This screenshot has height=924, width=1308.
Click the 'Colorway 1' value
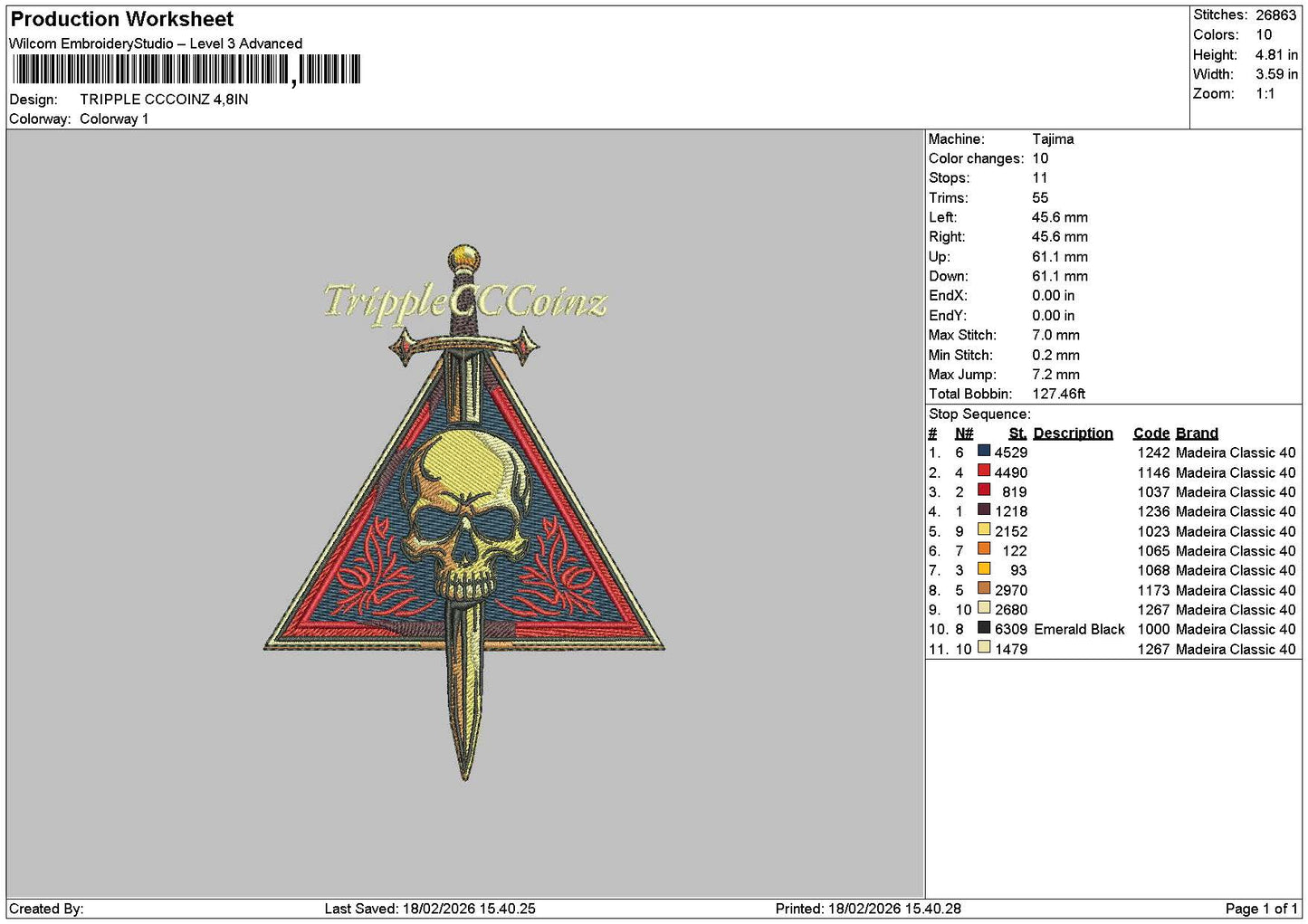pos(114,119)
